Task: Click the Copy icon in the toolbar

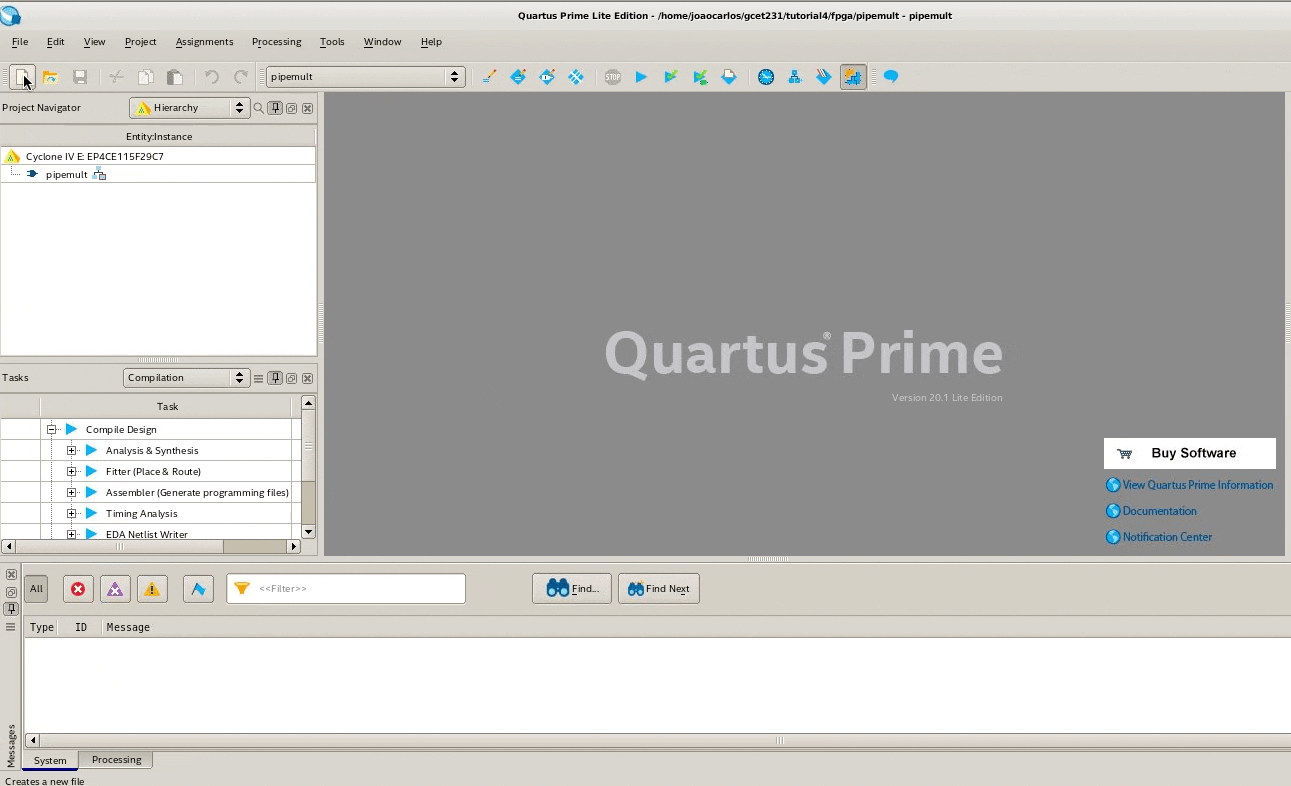Action: (x=145, y=77)
